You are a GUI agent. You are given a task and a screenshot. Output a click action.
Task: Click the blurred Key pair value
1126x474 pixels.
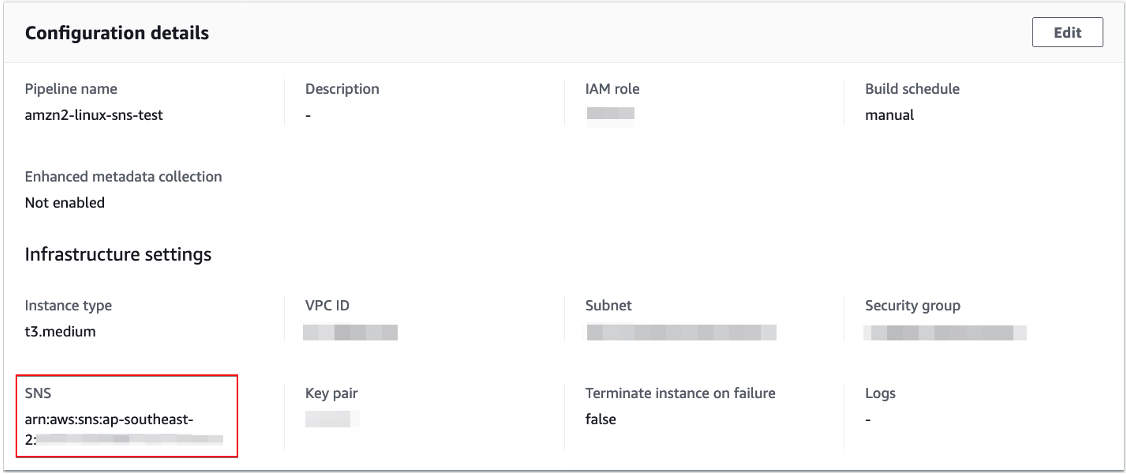coord(332,419)
